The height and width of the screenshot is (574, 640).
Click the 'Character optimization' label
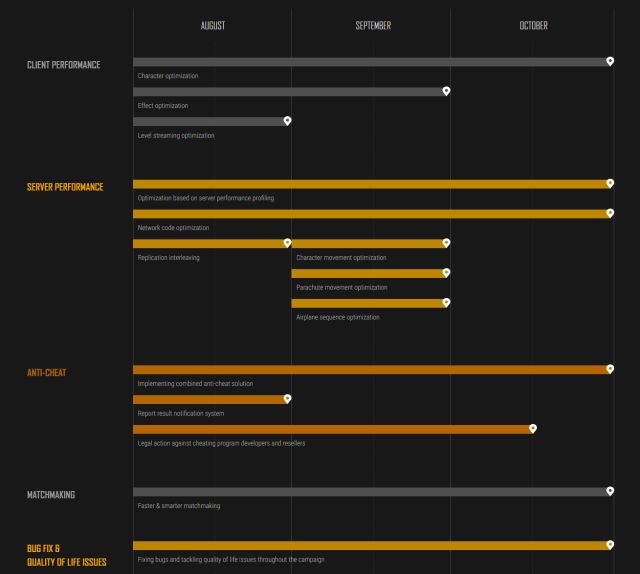pyautogui.click(x=168, y=76)
